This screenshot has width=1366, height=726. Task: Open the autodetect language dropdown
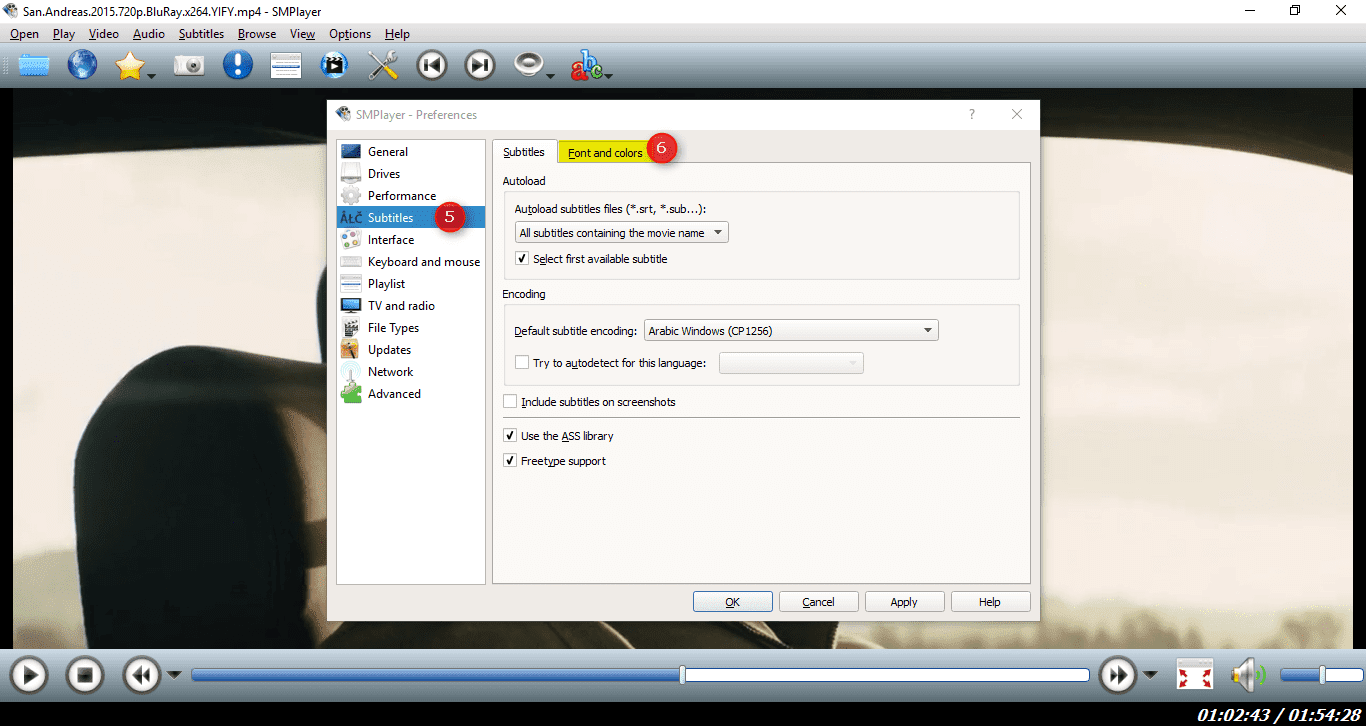click(791, 363)
